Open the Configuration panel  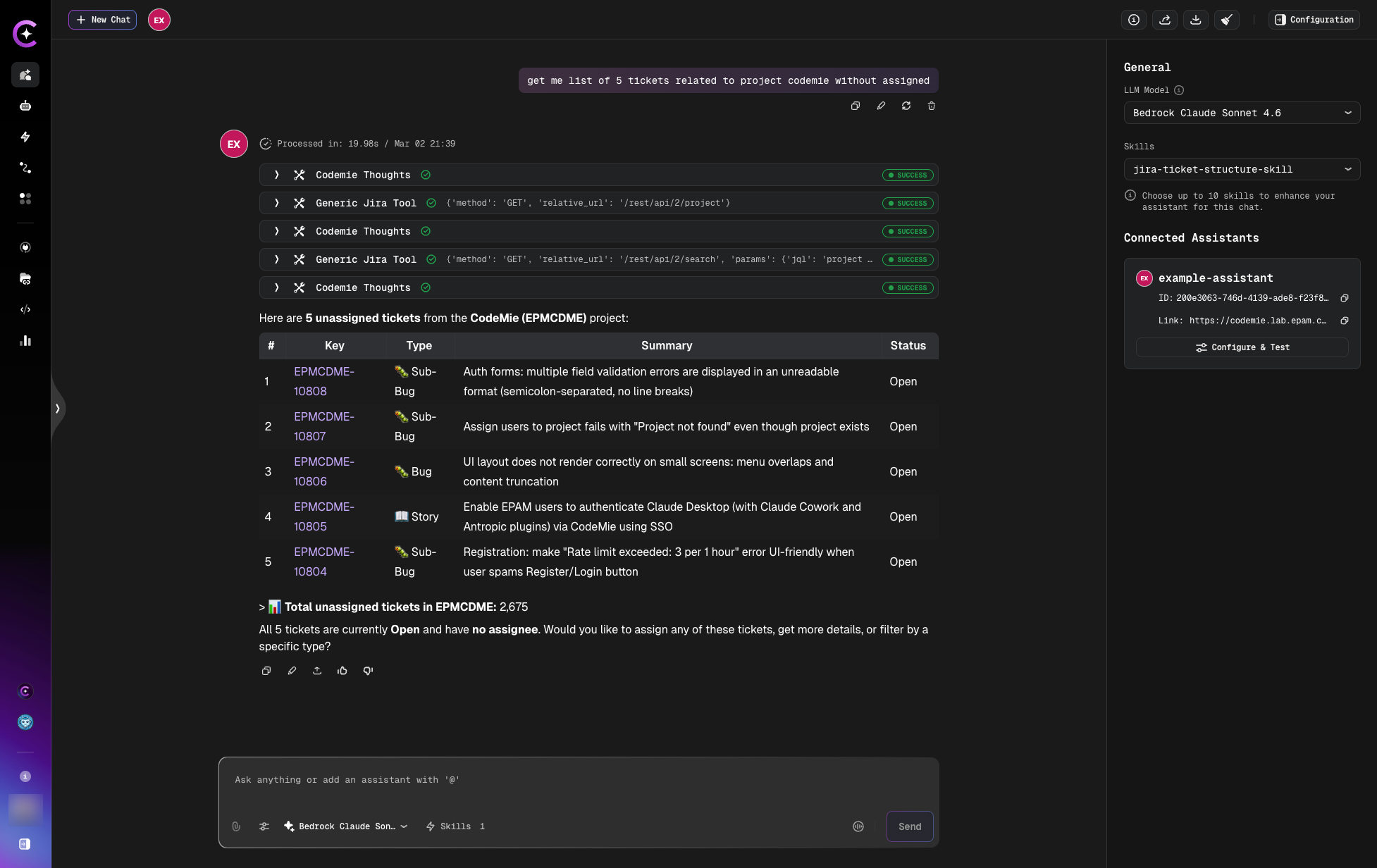pyautogui.click(x=1314, y=20)
